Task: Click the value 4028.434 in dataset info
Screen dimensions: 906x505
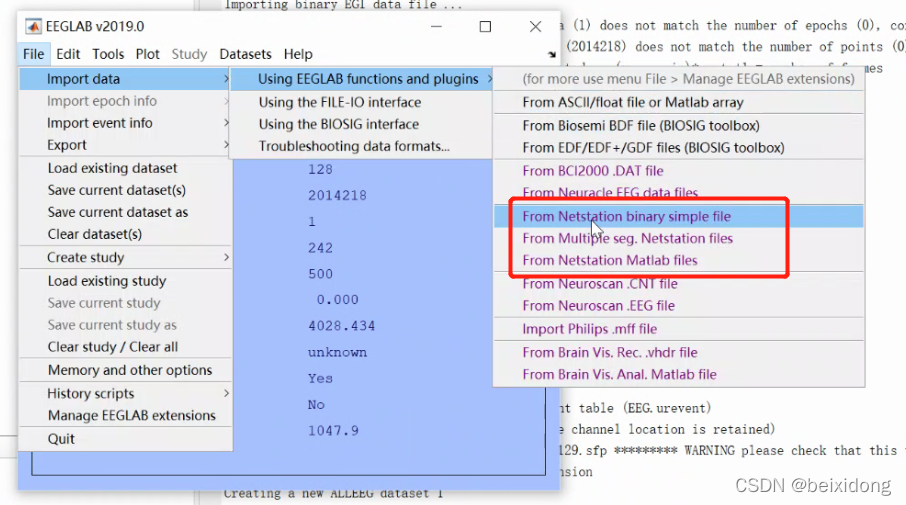Action: 341,326
